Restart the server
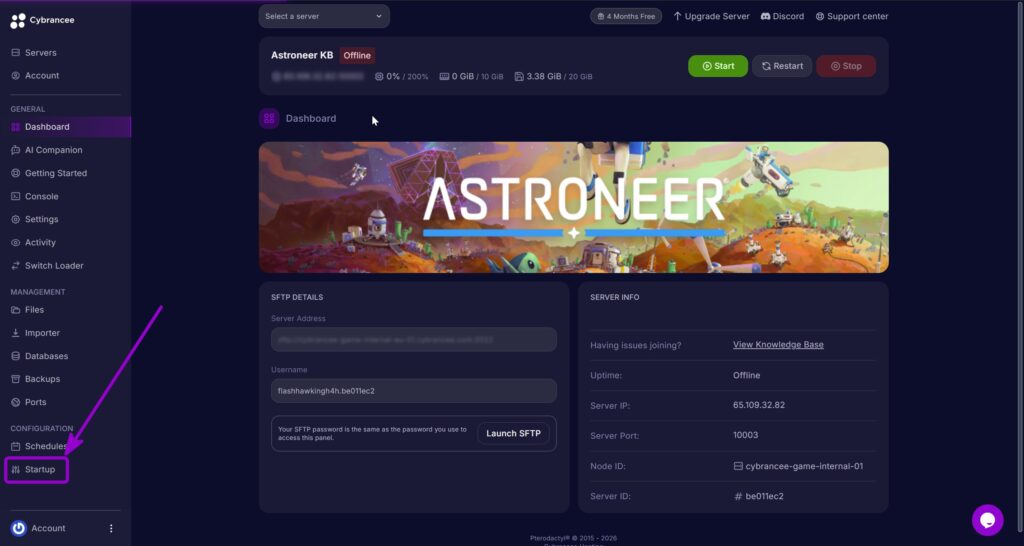Screen dimensions: 1024x546 click(x=782, y=66)
